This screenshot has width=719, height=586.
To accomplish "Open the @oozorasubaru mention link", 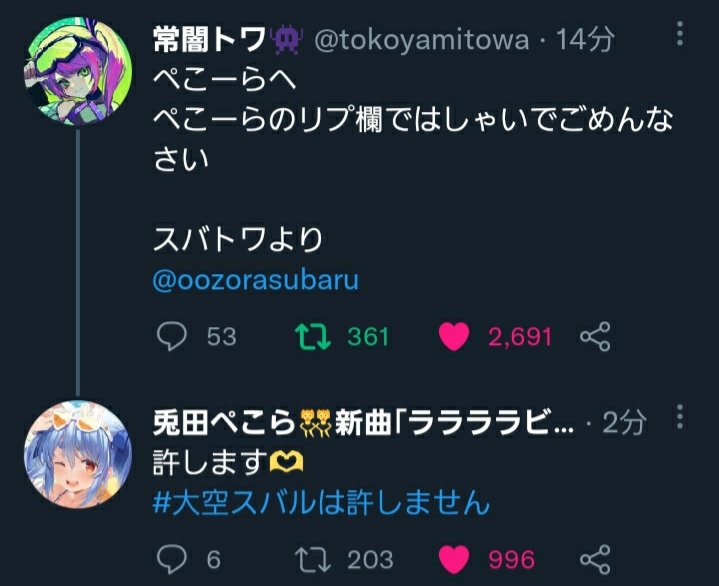I will 255,280.
